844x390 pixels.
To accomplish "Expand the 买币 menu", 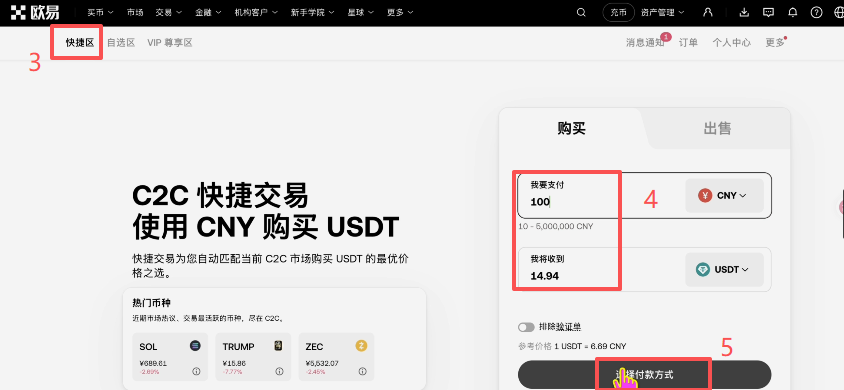I will [100, 12].
